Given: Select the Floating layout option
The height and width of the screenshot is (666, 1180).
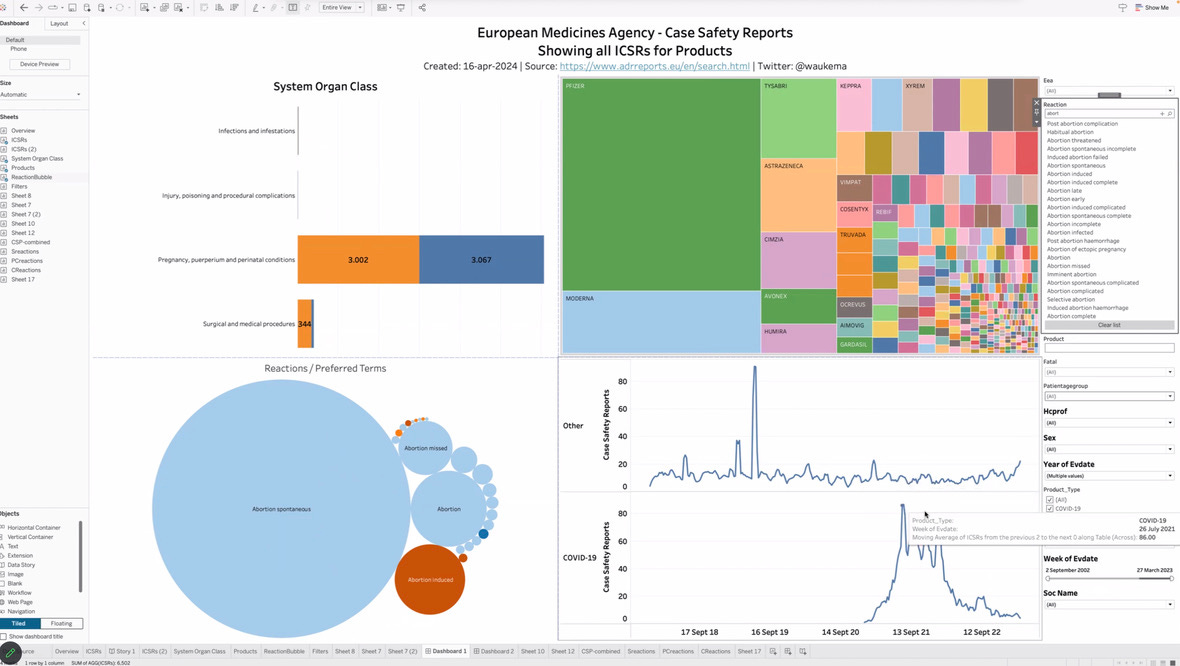Looking at the screenshot, I should (62, 623).
